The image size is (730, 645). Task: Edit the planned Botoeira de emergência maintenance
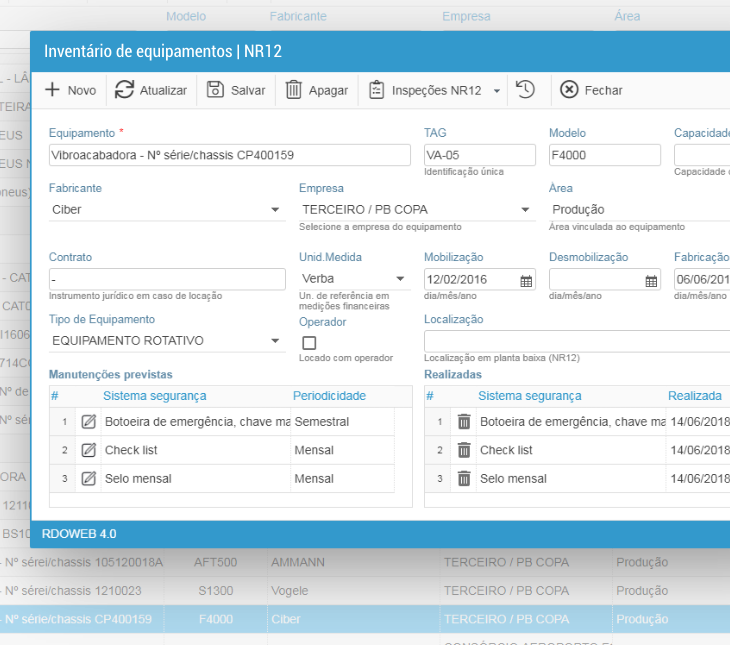click(x=88, y=421)
